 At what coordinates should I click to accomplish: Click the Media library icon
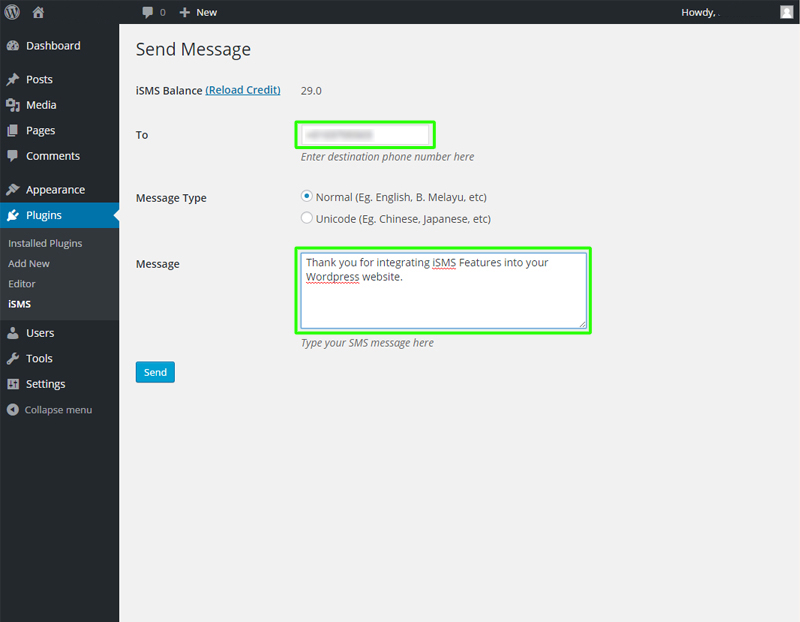click(13, 105)
